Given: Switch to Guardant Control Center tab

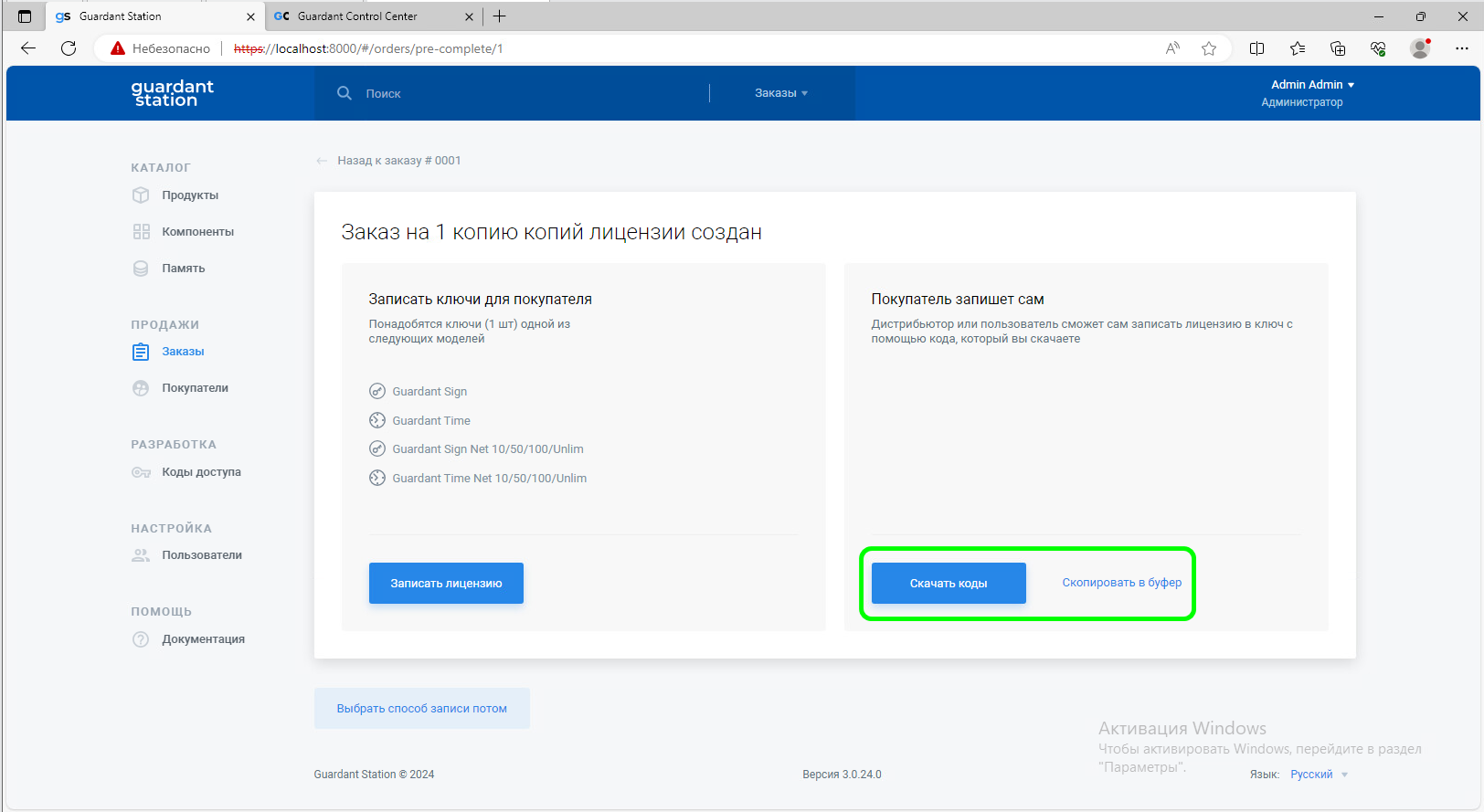Looking at the screenshot, I should pyautogui.click(x=375, y=16).
